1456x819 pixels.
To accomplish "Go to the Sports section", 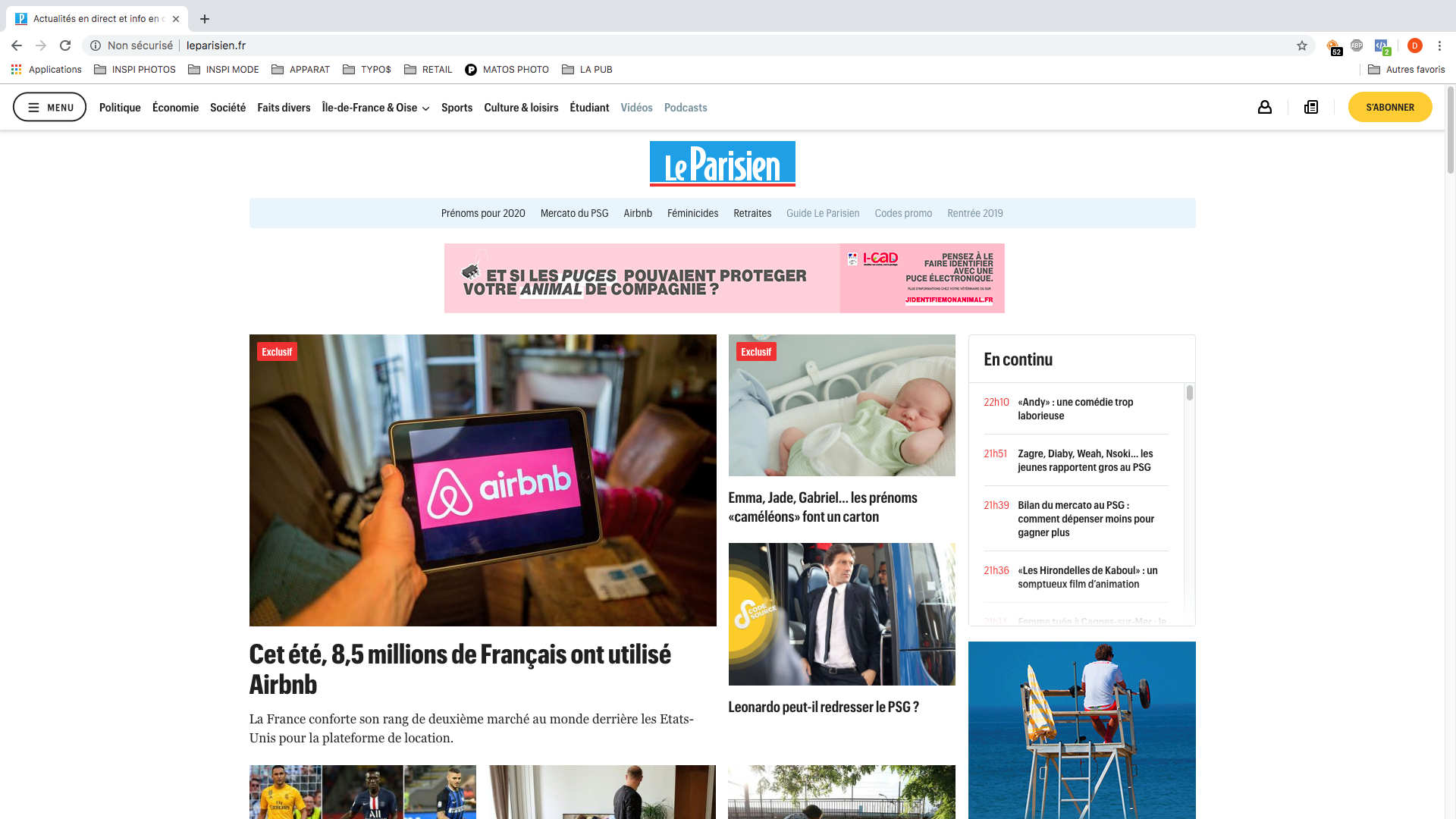I will coord(457,108).
